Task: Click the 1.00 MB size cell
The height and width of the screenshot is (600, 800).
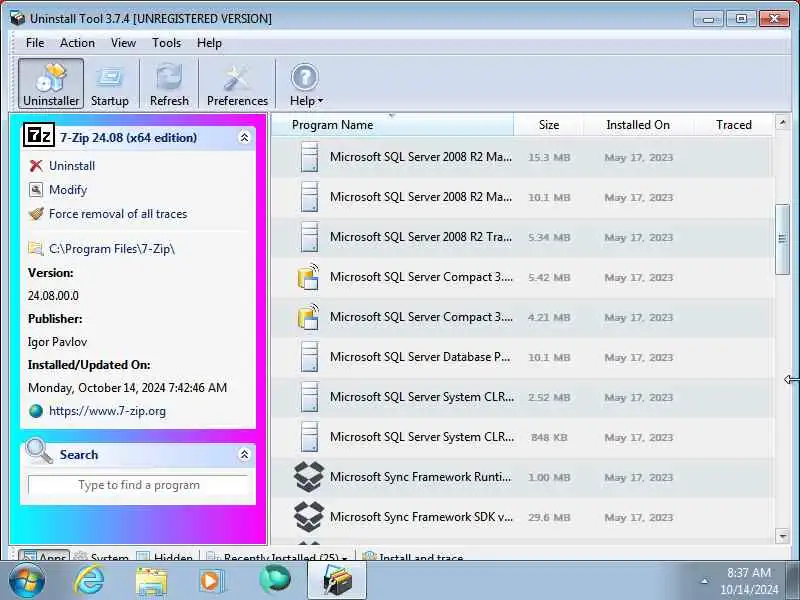Action: pos(549,478)
